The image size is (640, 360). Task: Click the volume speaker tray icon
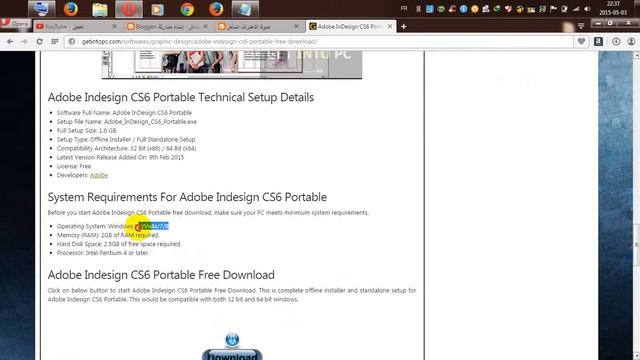pyautogui.click(x=587, y=9)
